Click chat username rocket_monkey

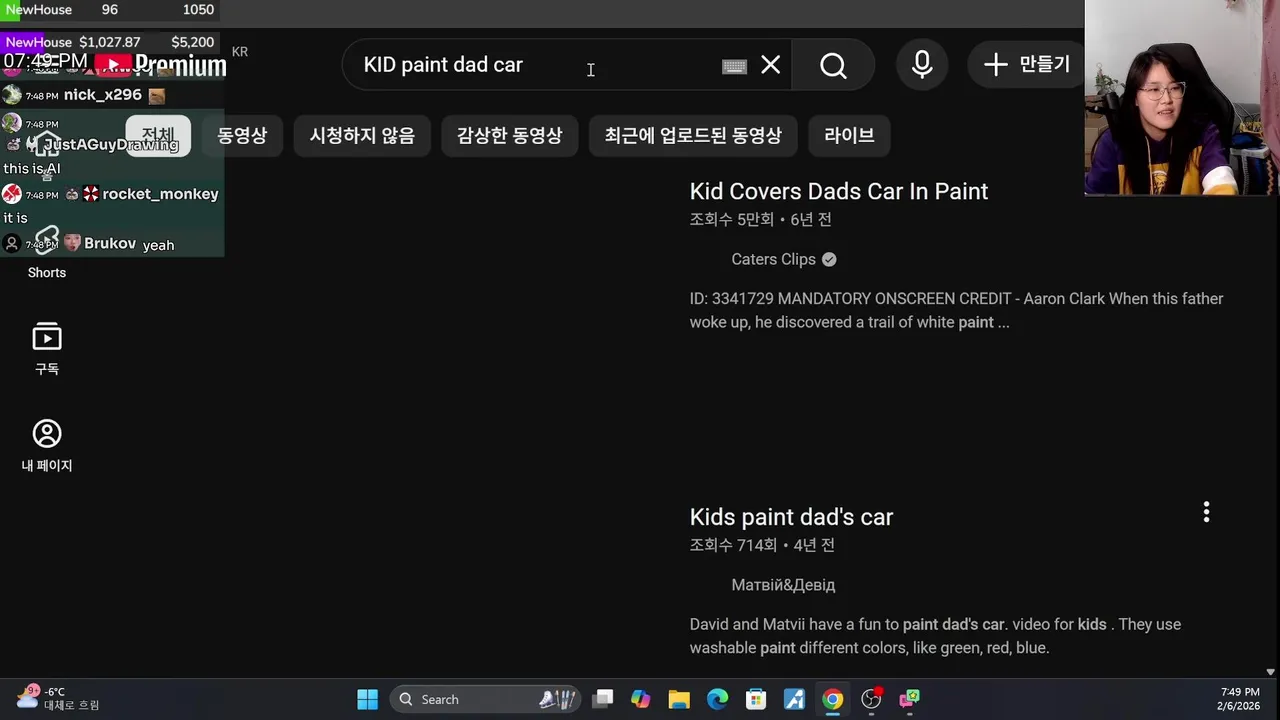pyautogui.click(x=160, y=194)
